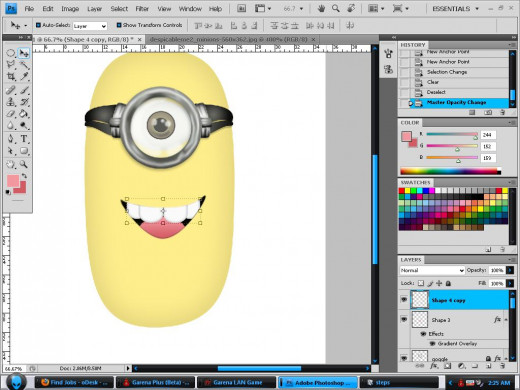
Task: Click the Zoom tool in application bar
Action: point(336,9)
